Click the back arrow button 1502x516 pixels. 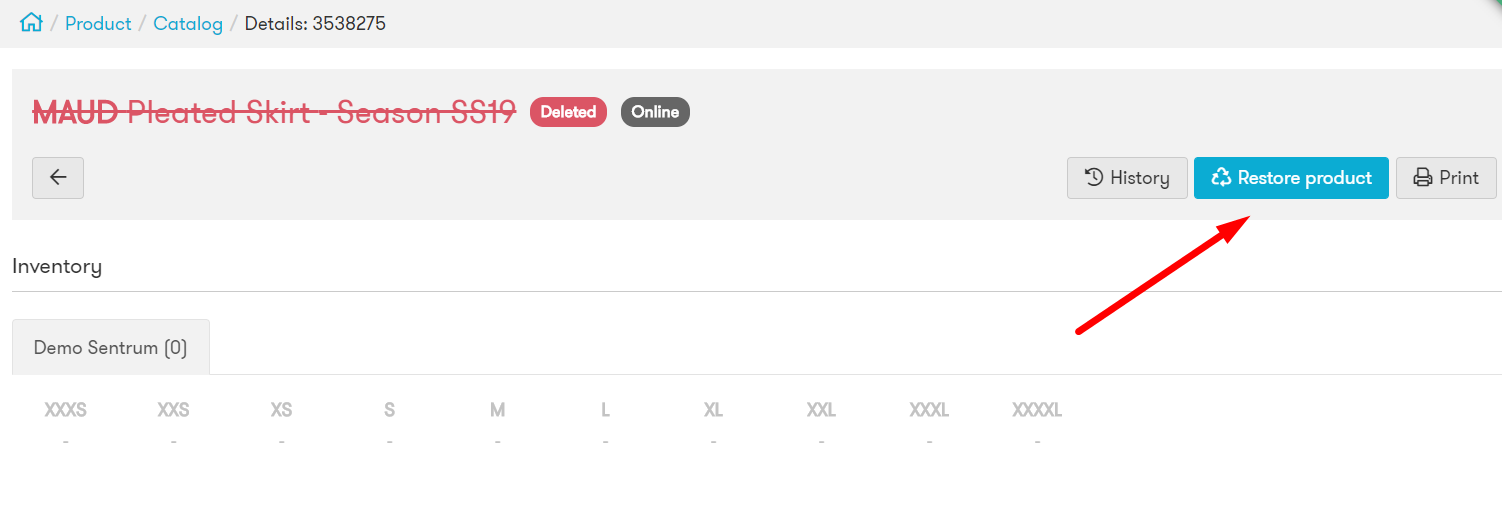(58, 178)
